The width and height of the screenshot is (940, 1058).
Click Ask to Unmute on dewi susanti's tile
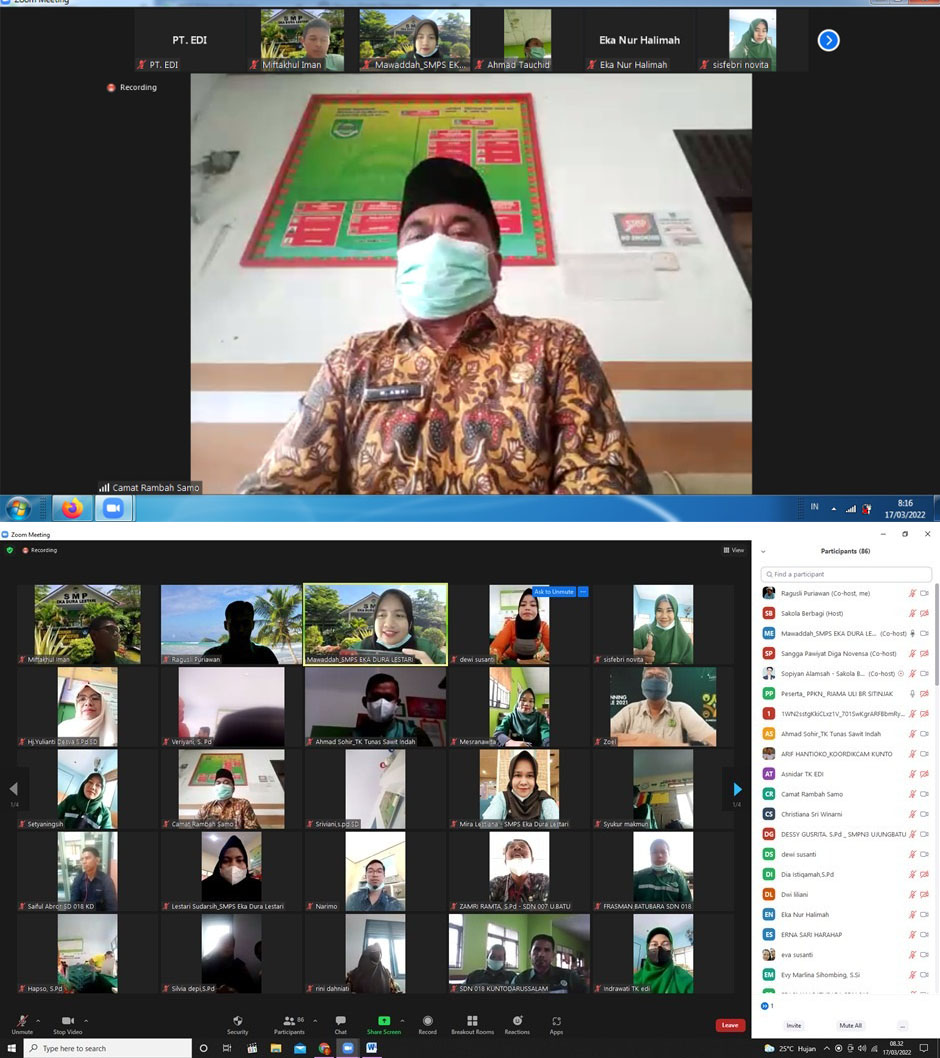(x=553, y=592)
